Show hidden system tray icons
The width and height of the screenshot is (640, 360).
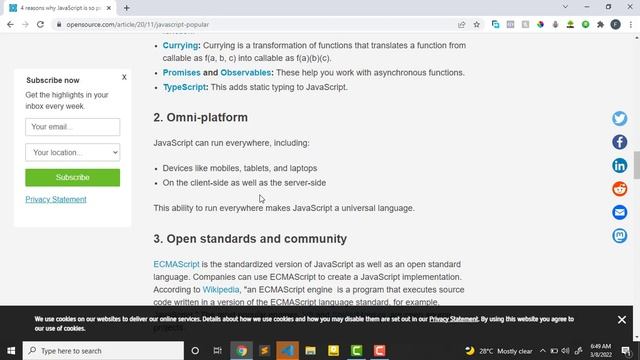(542, 351)
